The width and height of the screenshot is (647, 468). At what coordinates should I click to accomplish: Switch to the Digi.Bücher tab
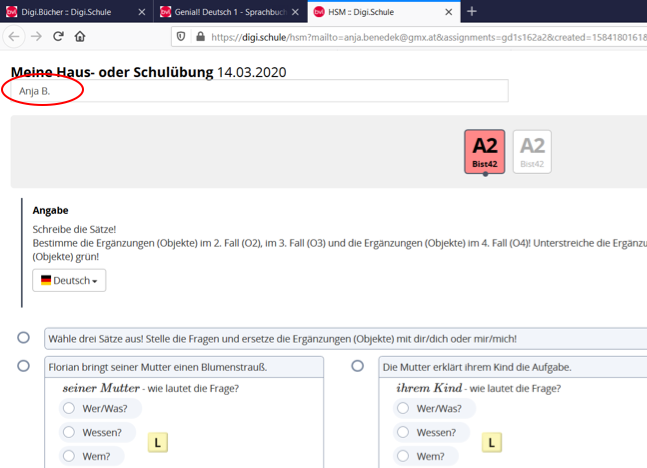point(70,11)
